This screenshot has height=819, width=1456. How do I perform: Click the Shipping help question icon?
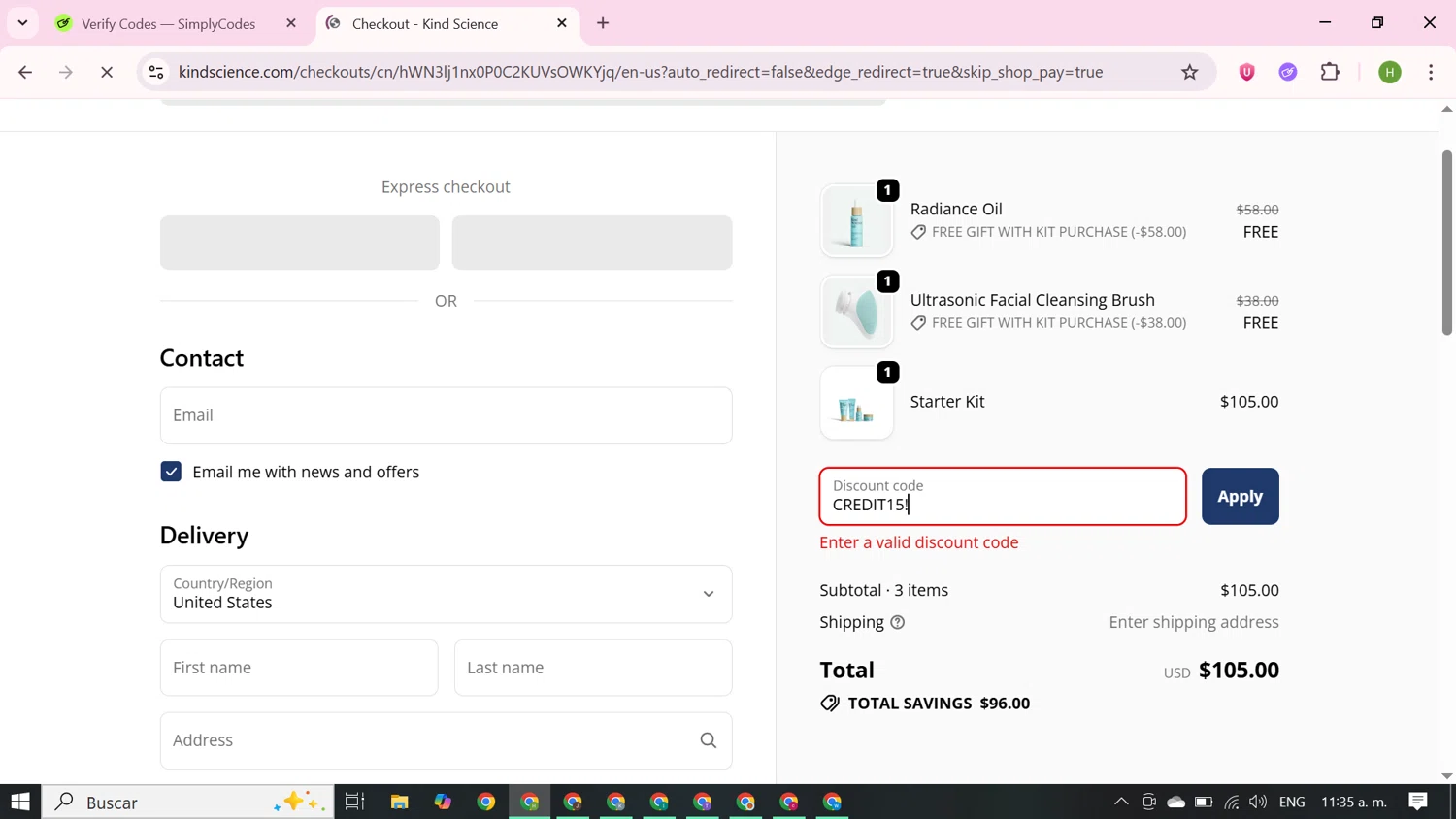pos(898,622)
